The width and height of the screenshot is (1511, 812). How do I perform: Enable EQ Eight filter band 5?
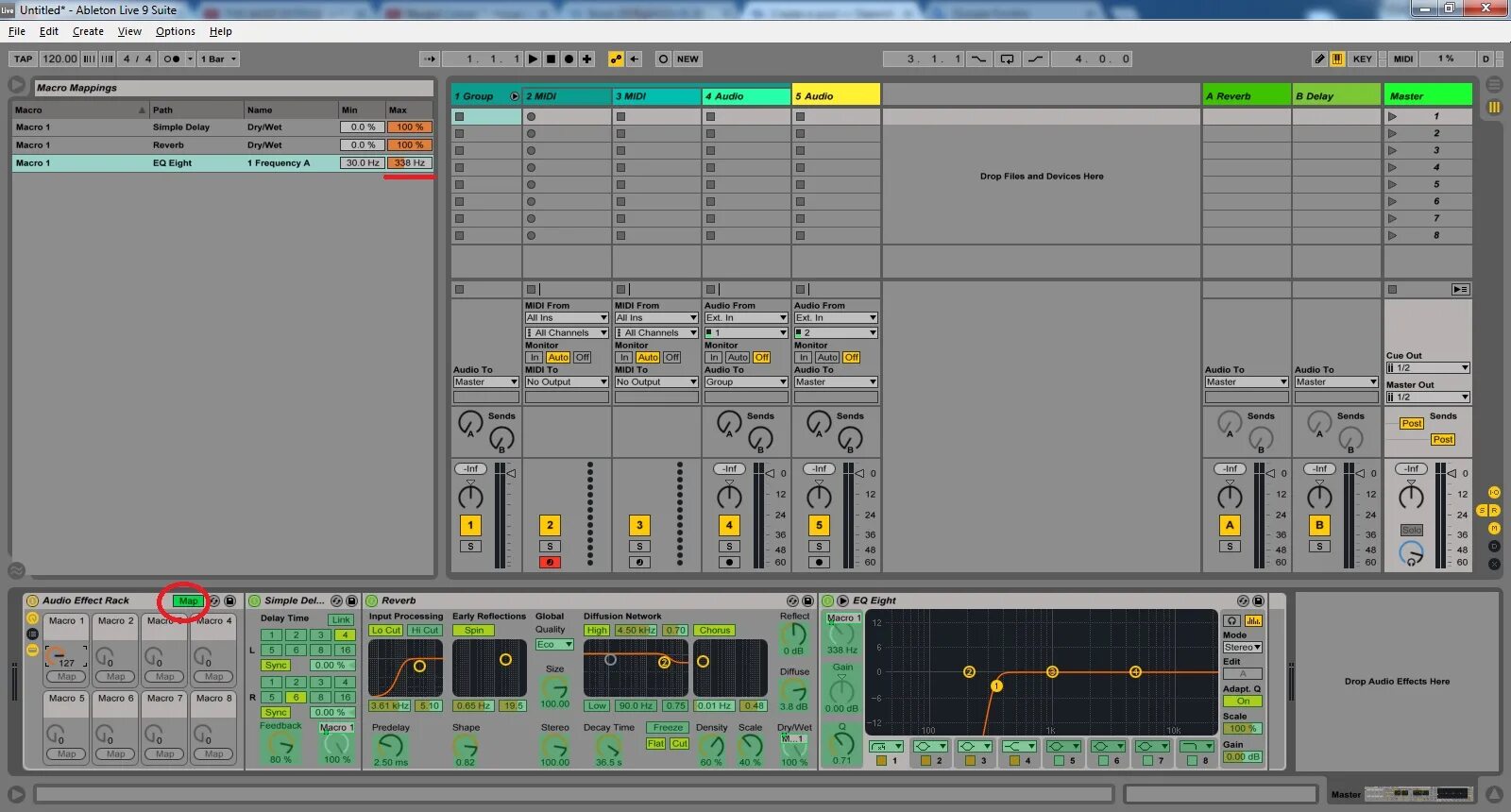pos(1060,760)
